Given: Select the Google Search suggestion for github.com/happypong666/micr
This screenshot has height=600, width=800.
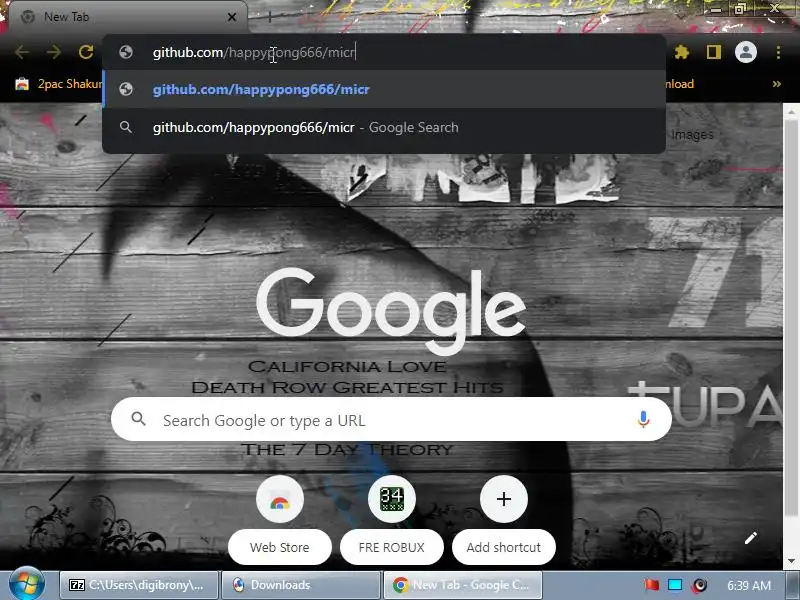Looking at the screenshot, I should tap(384, 127).
